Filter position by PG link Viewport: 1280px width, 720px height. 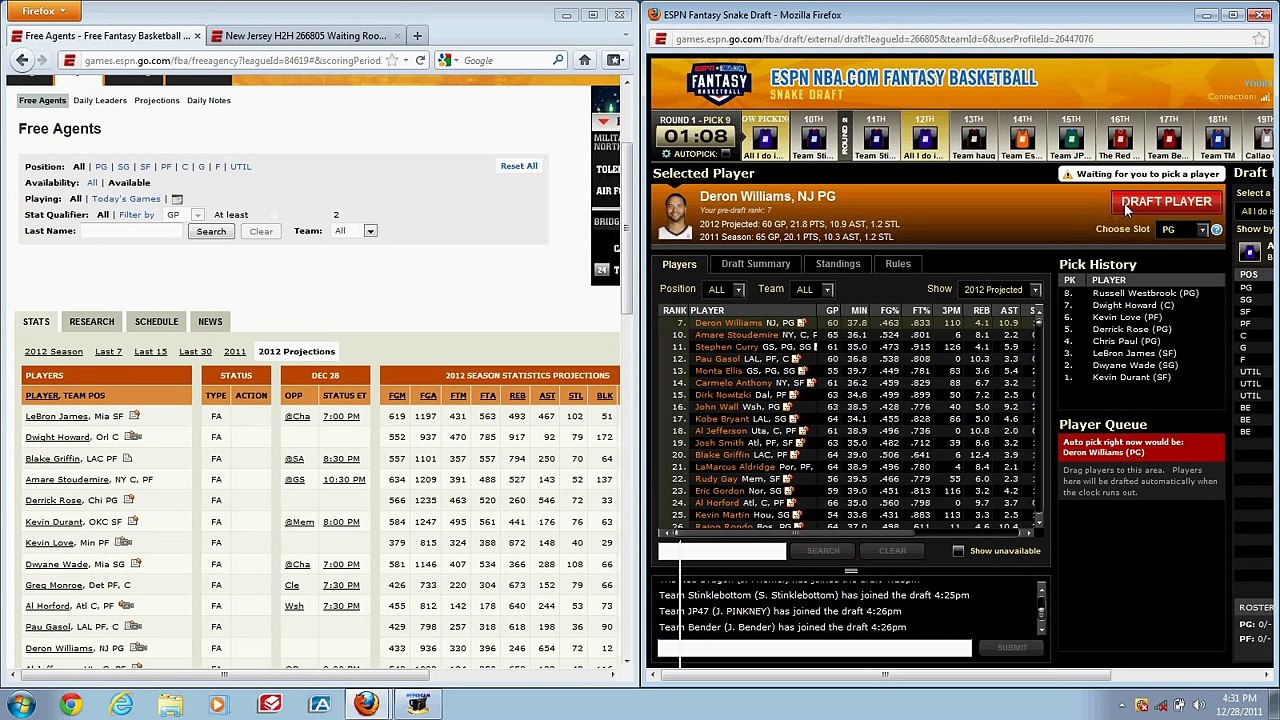(x=101, y=167)
